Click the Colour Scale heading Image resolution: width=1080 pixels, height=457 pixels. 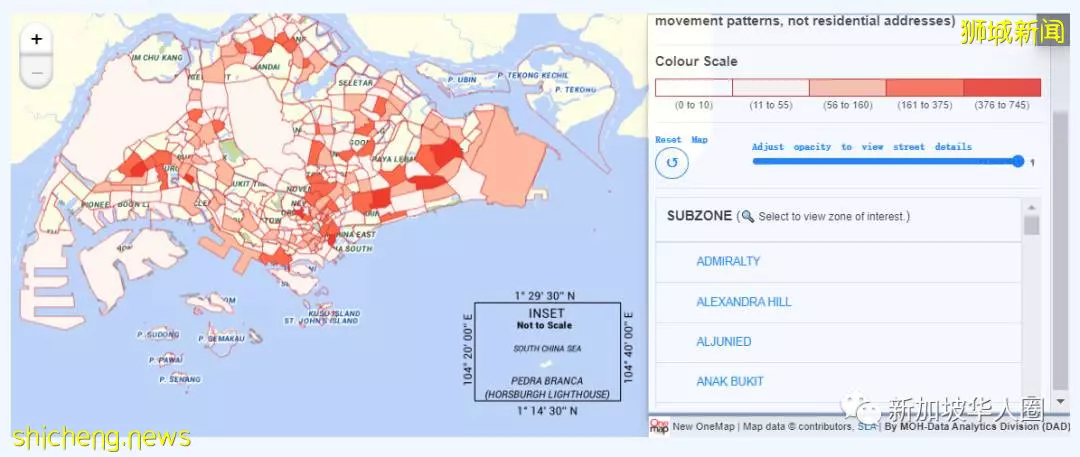(x=696, y=61)
